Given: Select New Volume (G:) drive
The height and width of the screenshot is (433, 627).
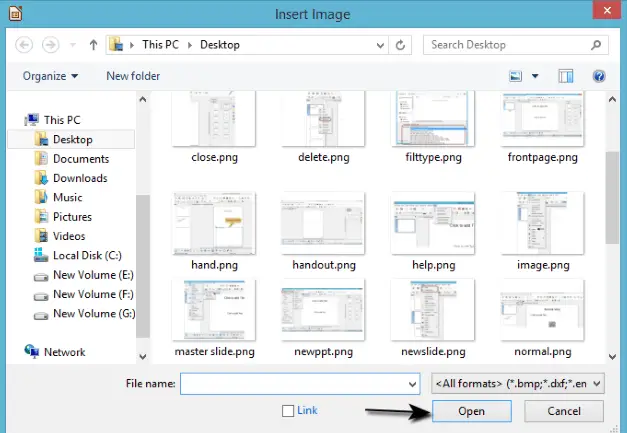Looking at the screenshot, I should pos(94,313).
